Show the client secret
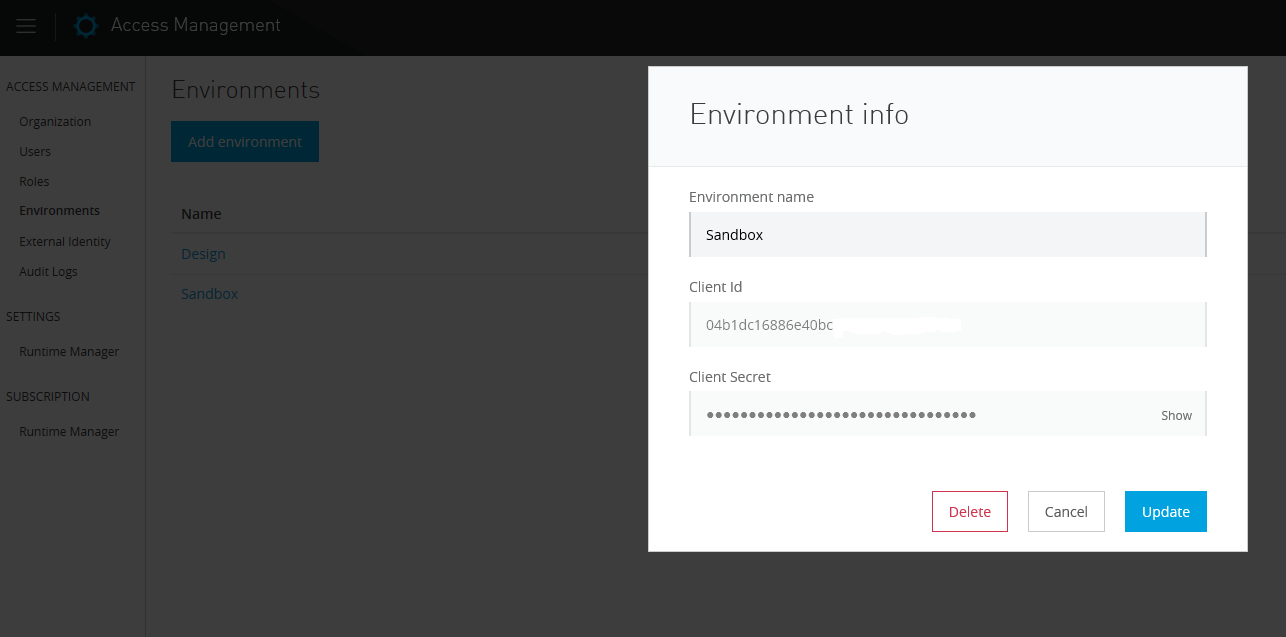 tap(1176, 415)
